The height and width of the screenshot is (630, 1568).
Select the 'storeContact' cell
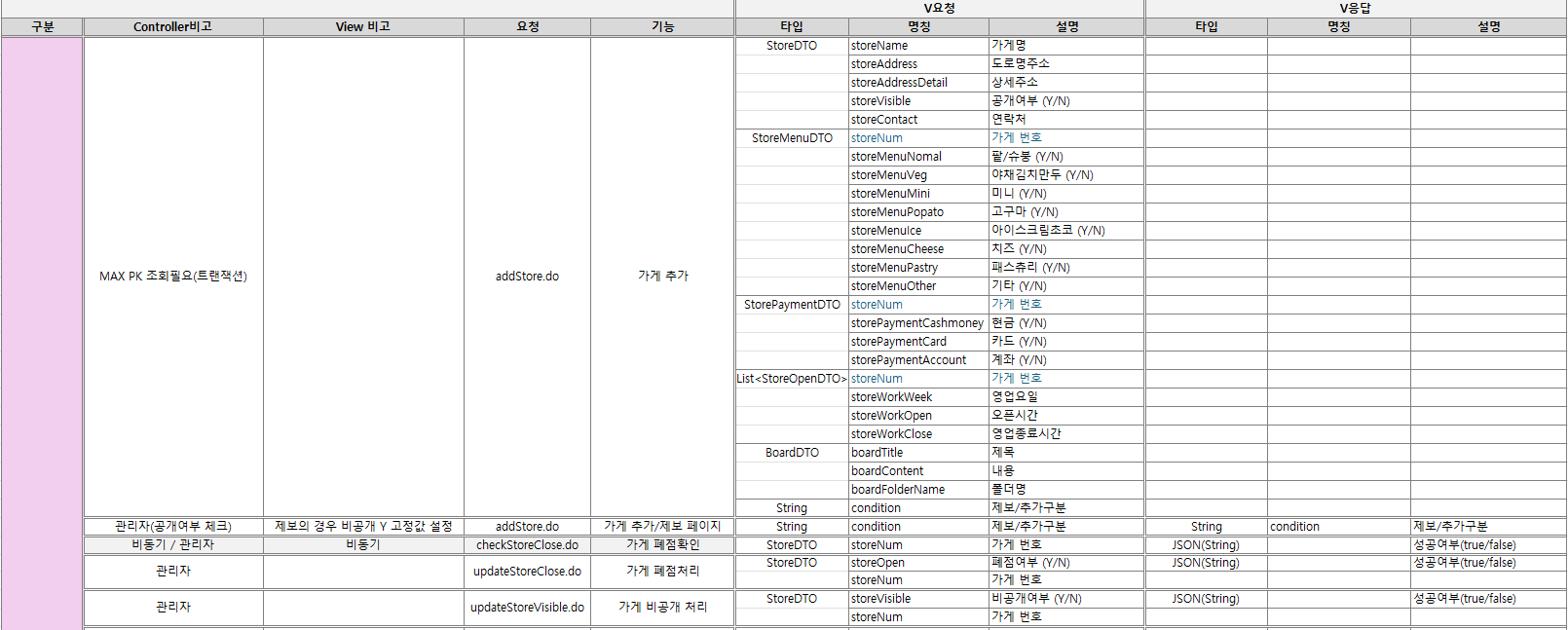coord(918,120)
